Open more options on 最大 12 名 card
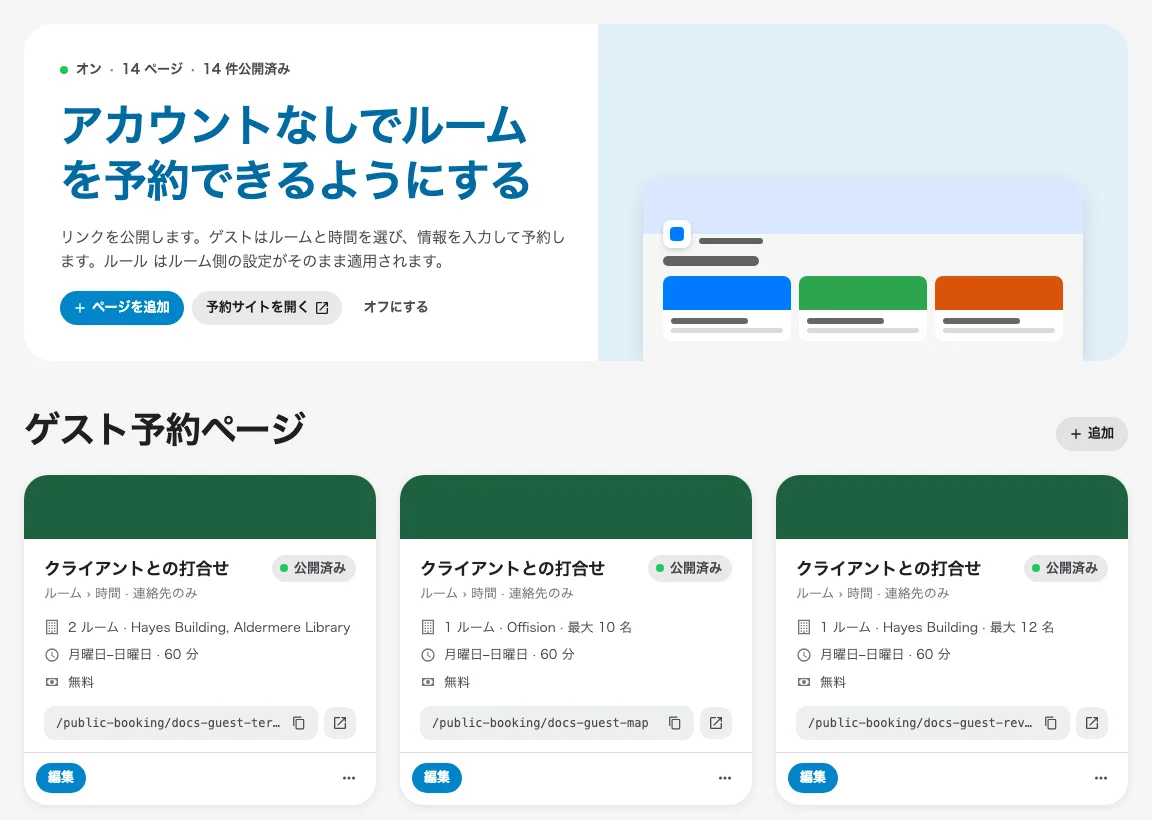 coord(1101,777)
